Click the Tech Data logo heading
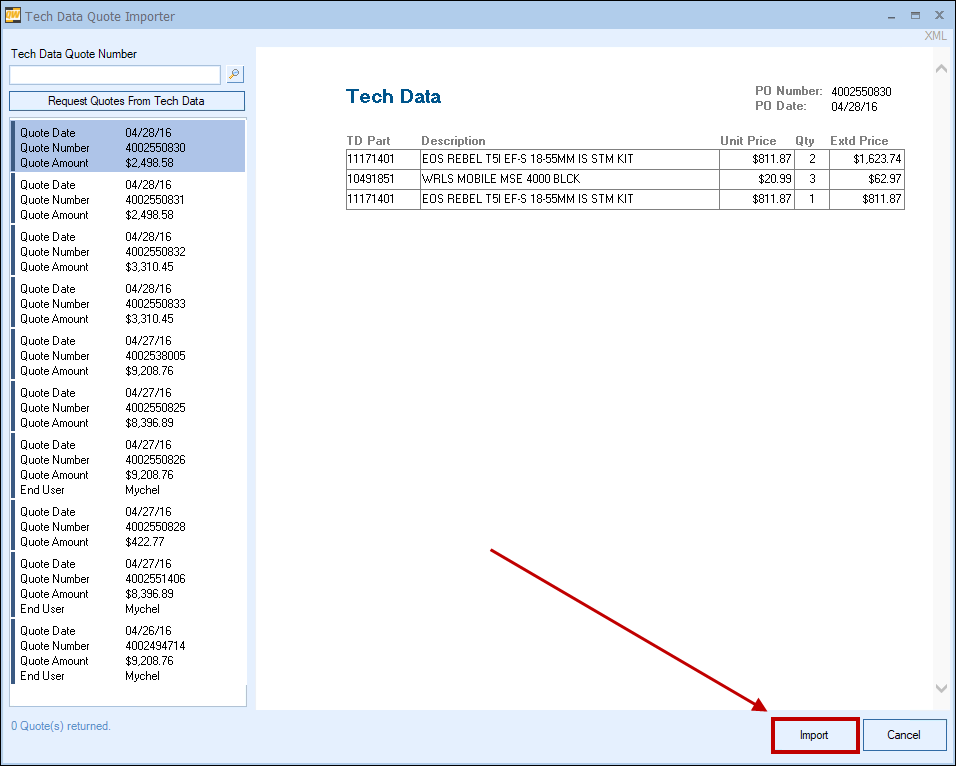This screenshot has width=956, height=766. tap(393, 96)
